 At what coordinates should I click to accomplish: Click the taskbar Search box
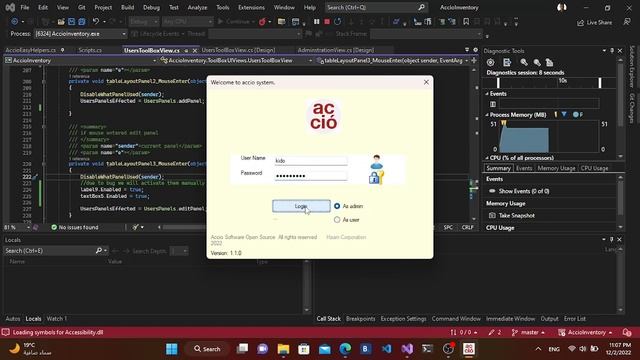(x=207, y=349)
